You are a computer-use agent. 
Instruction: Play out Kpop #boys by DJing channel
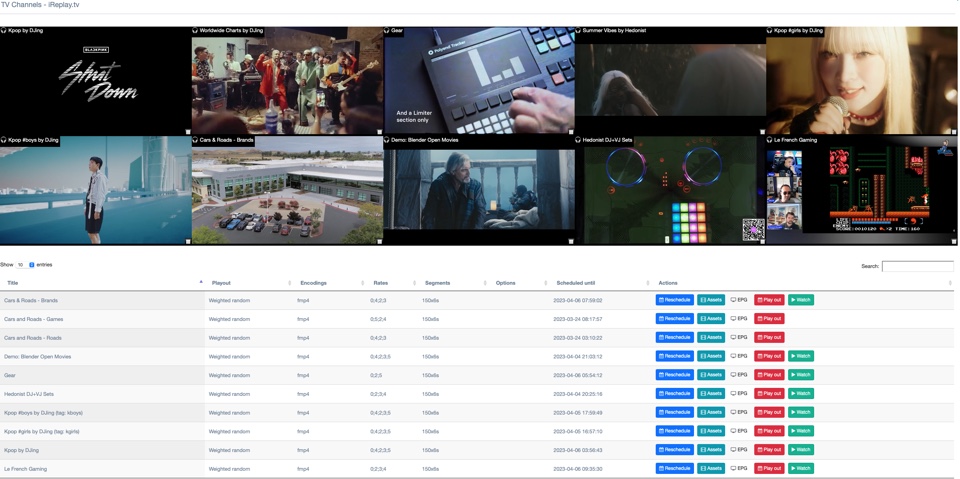point(769,412)
